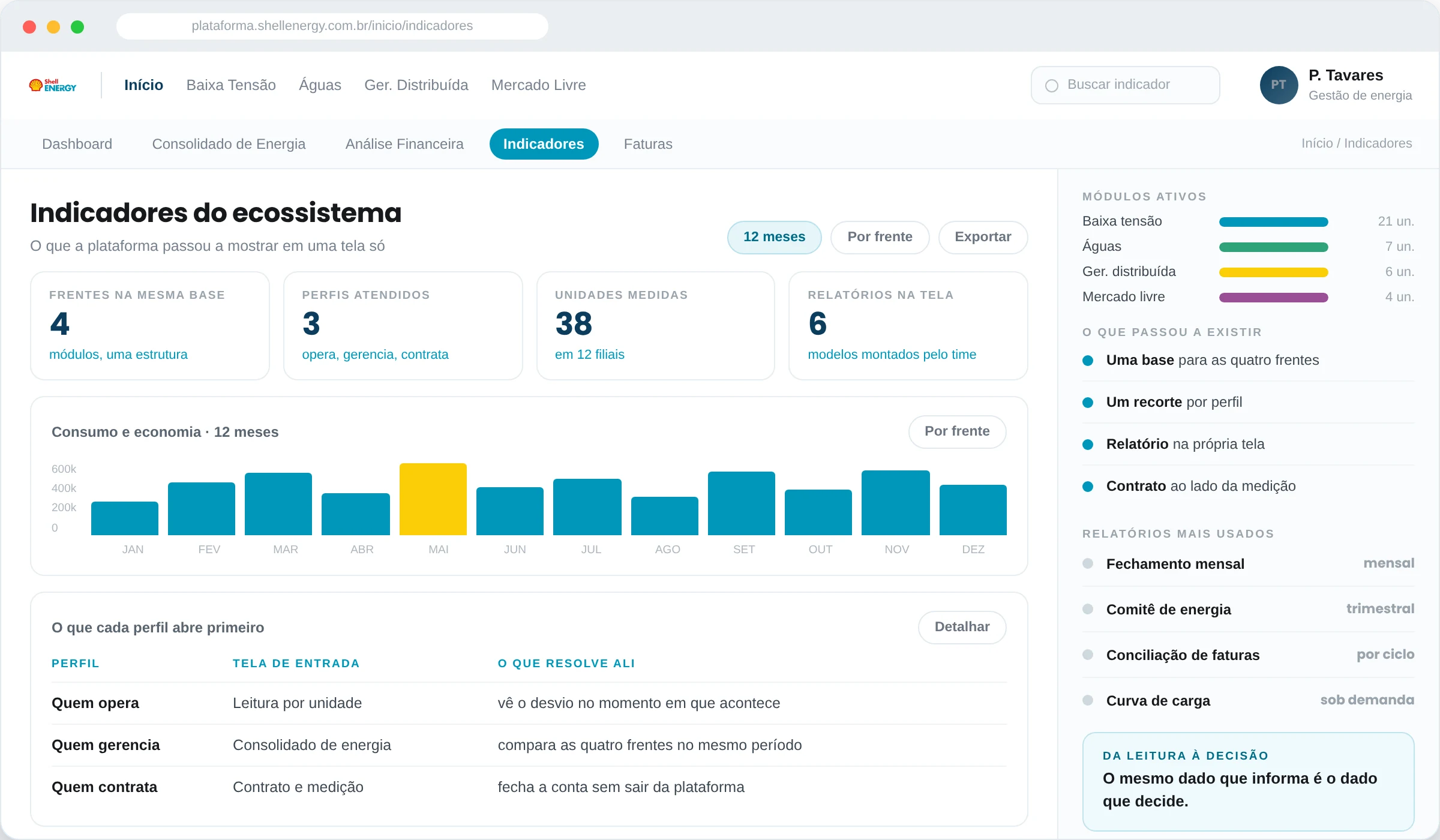Click the Buscar indicador search field

[1125, 85]
